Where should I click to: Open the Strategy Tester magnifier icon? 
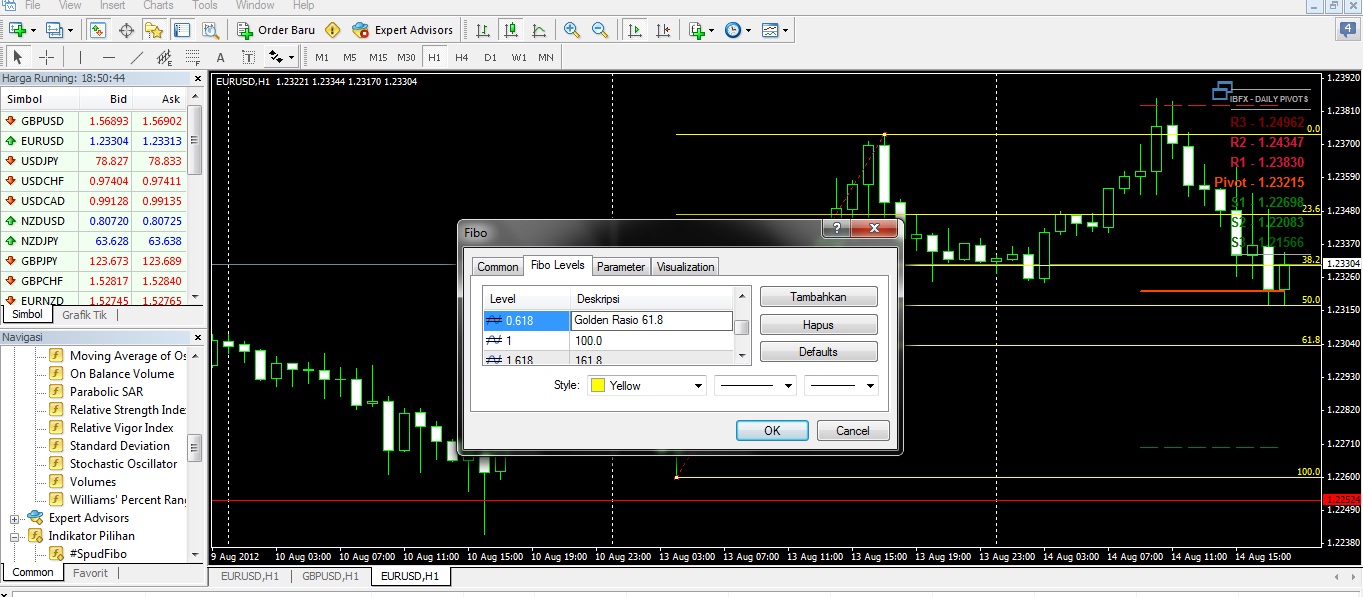click(210, 30)
